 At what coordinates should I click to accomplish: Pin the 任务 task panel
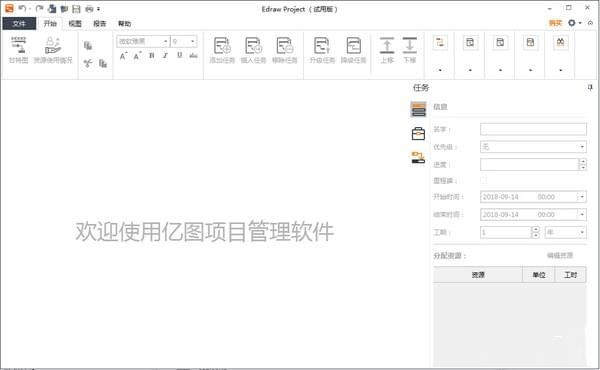pyautogui.click(x=590, y=88)
